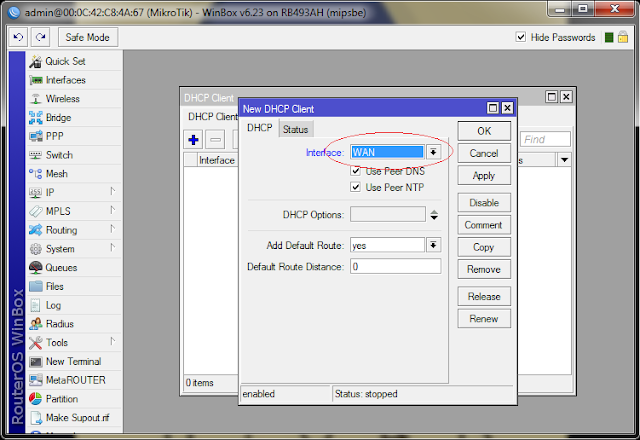Click blue plus add DHCP client
Screen dimensions: 640x440
click(x=193, y=140)
